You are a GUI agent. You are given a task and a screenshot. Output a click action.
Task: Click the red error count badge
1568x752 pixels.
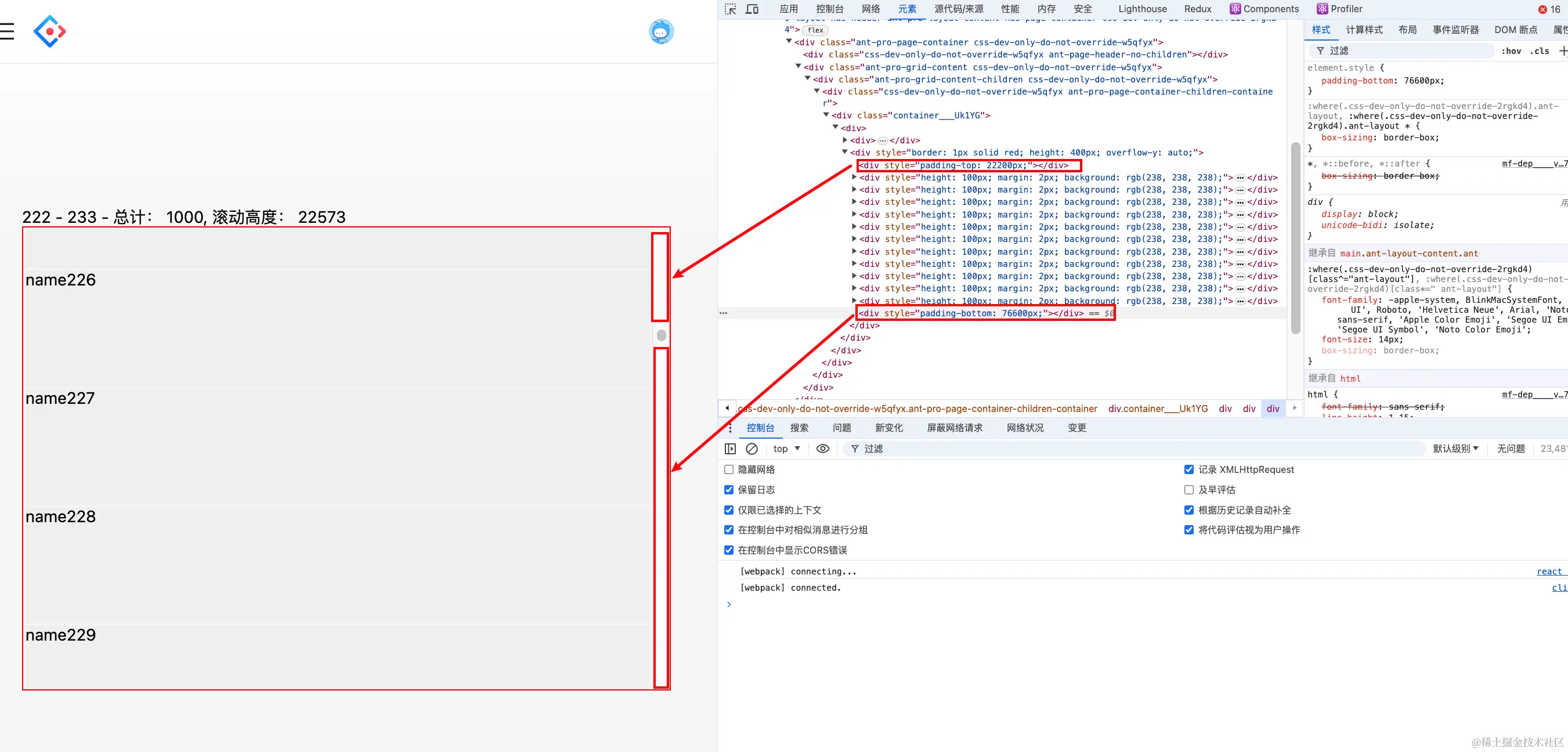[1550, 9]
